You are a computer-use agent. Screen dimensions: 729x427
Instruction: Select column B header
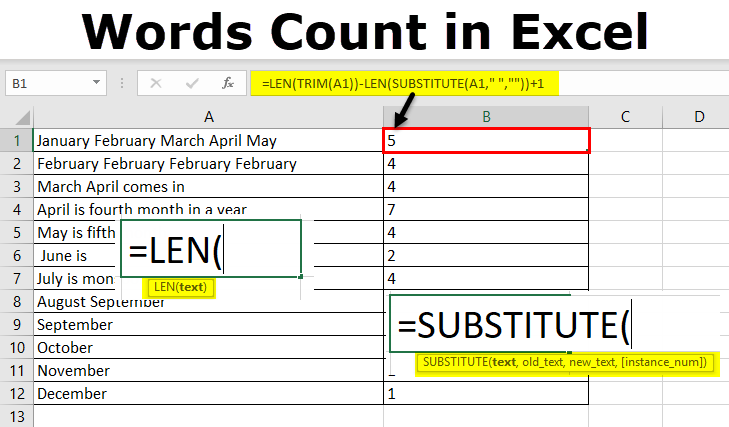point(486,117)
